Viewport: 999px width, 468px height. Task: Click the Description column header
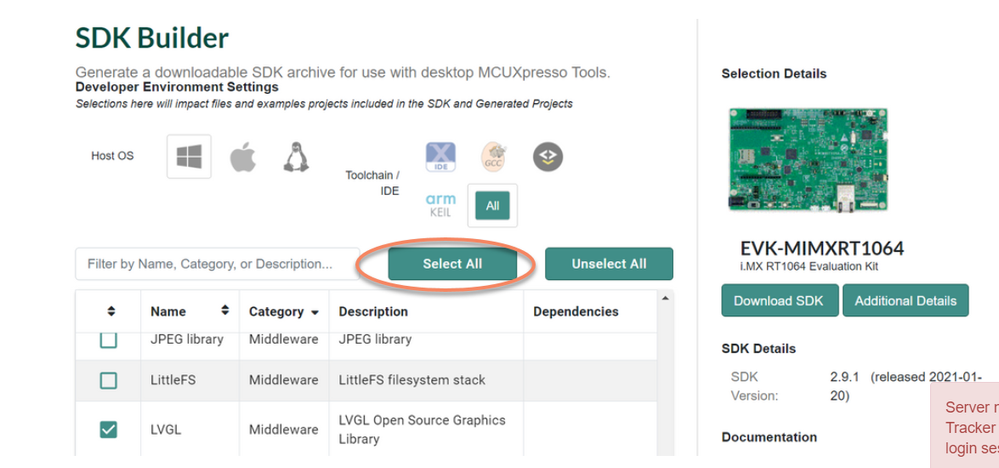click(372, 311)
